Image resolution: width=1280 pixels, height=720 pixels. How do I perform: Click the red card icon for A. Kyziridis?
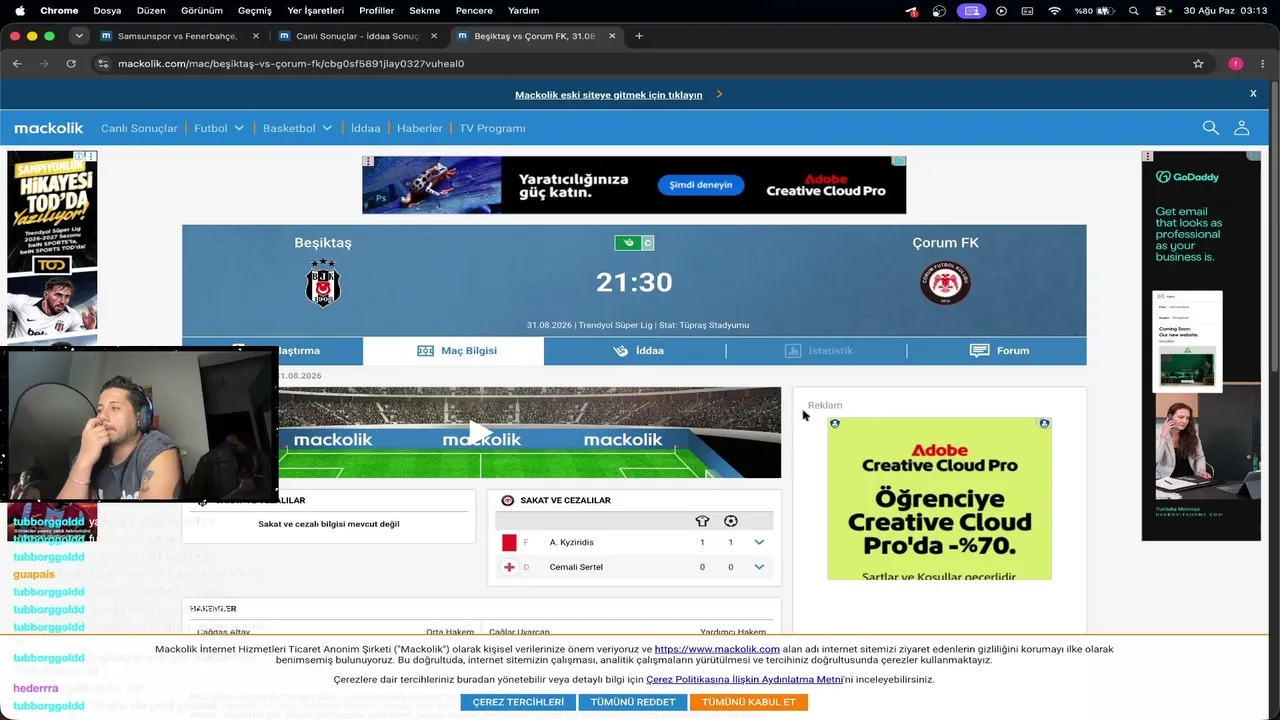click(x=509, y=542)
